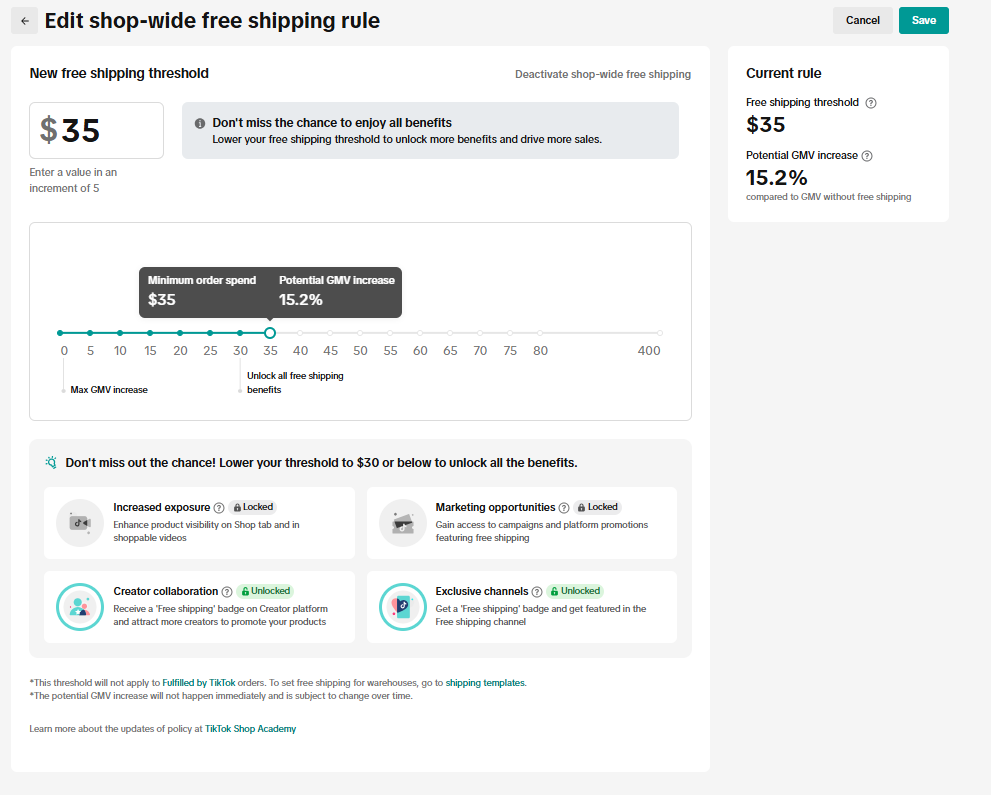This screenshot has height=795, width=991.
Task: Click help icon next to Increased exposure
Action: point(219,508)
